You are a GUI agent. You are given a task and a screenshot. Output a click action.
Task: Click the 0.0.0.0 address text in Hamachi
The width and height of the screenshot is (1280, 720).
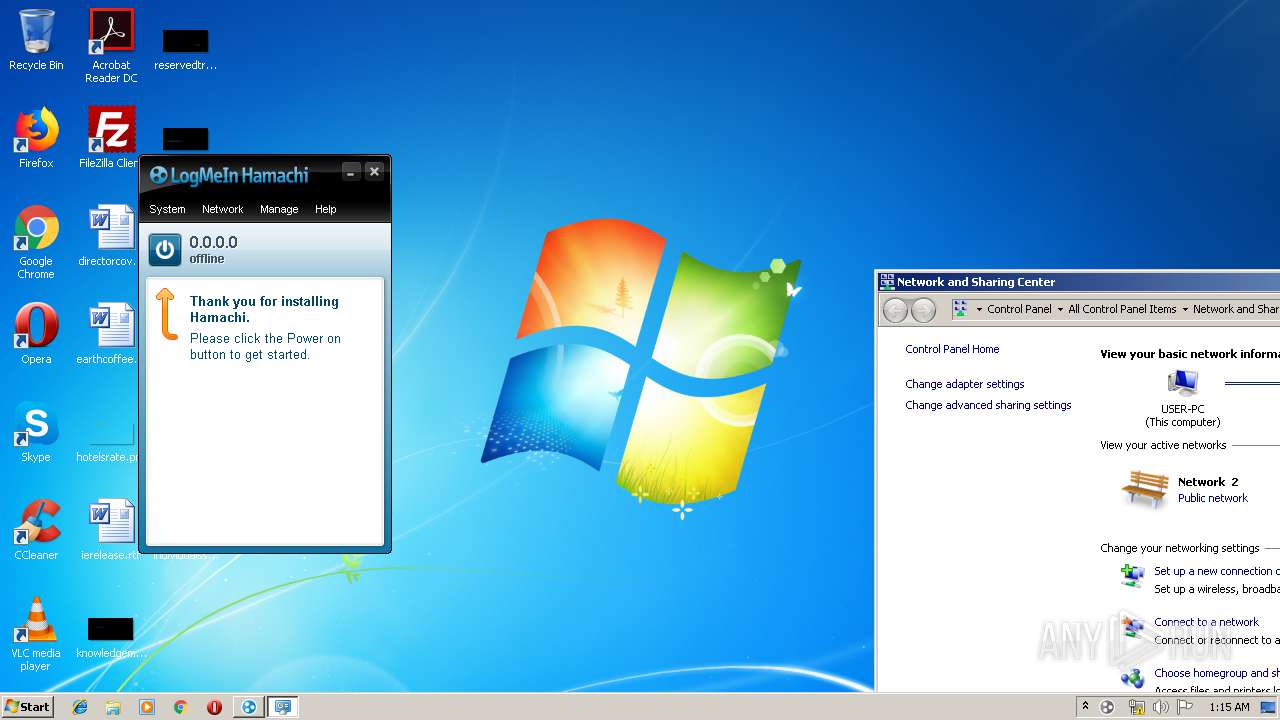pos(213,242)
